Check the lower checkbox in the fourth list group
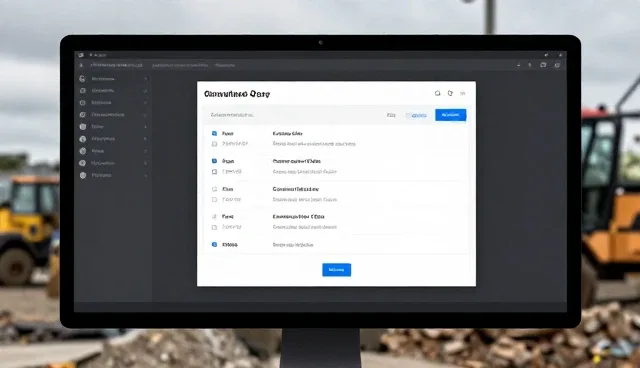The height and width of the screenshot is (368, 640). pyautogui.click(x=214, y=227)
